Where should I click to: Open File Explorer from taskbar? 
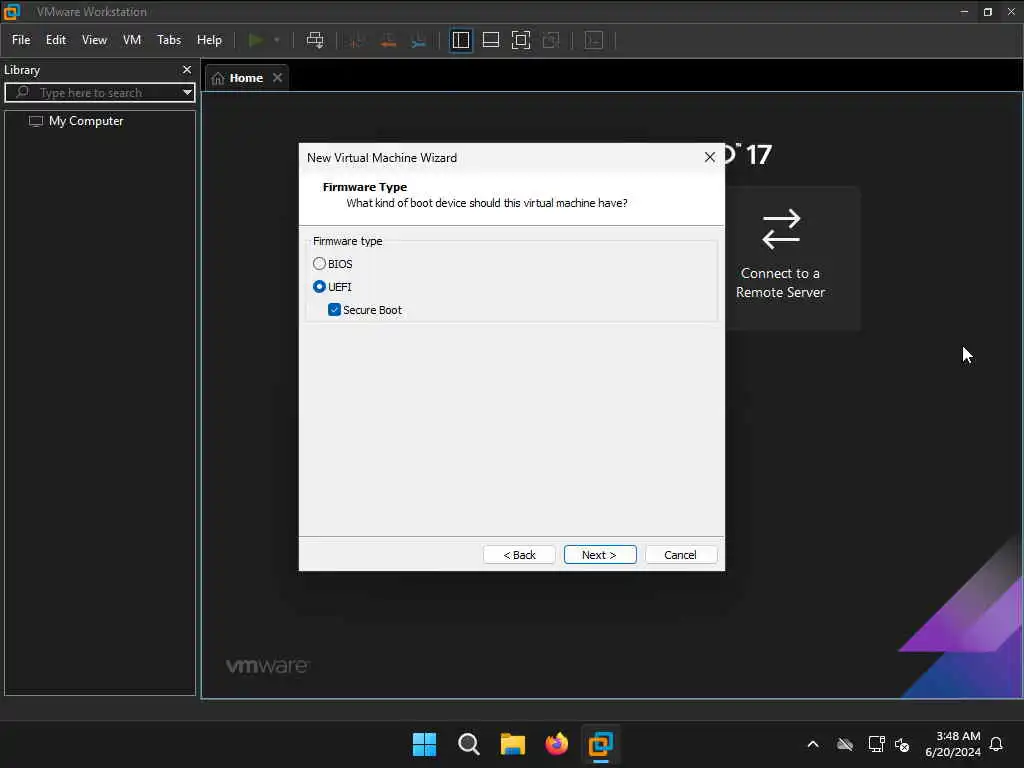pos(513,744)
